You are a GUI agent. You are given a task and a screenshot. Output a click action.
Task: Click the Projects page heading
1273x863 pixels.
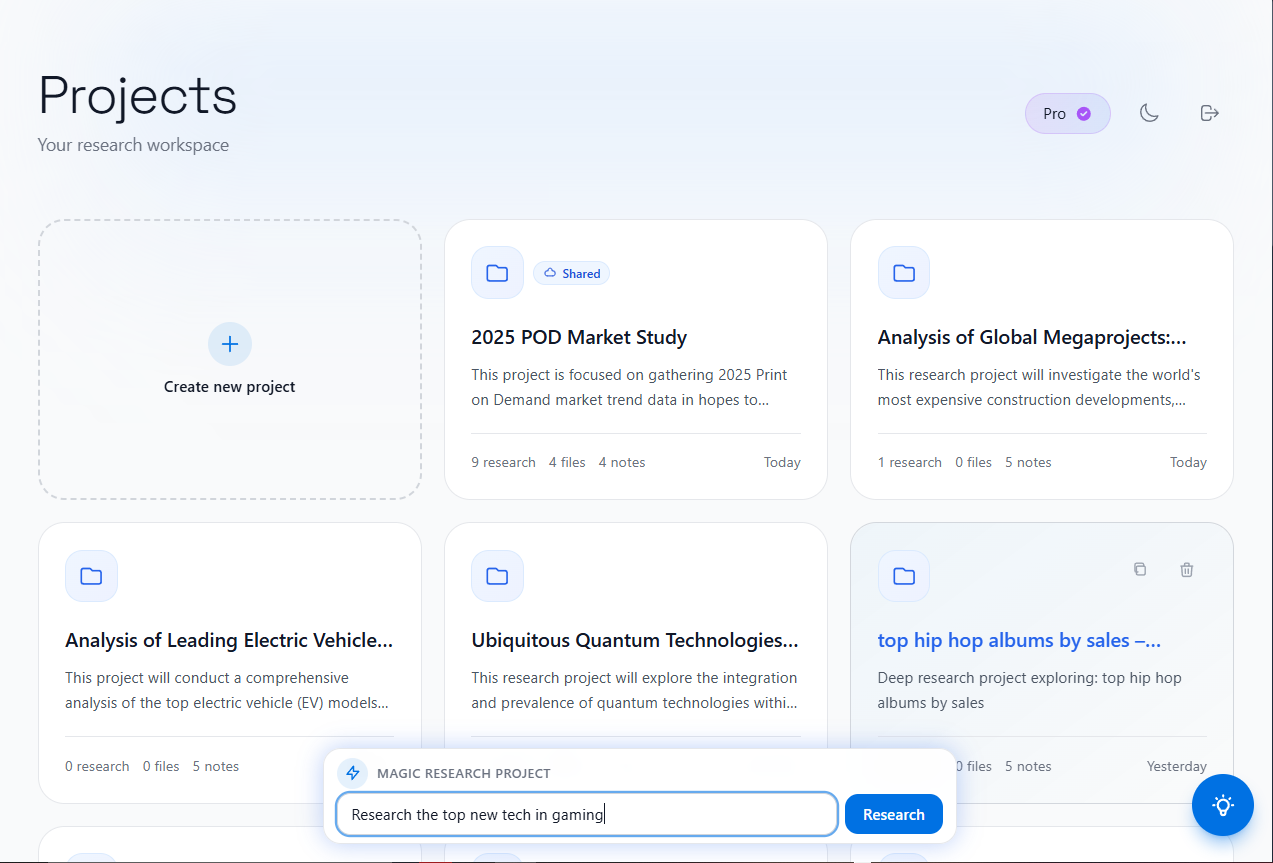pos(137,96)
